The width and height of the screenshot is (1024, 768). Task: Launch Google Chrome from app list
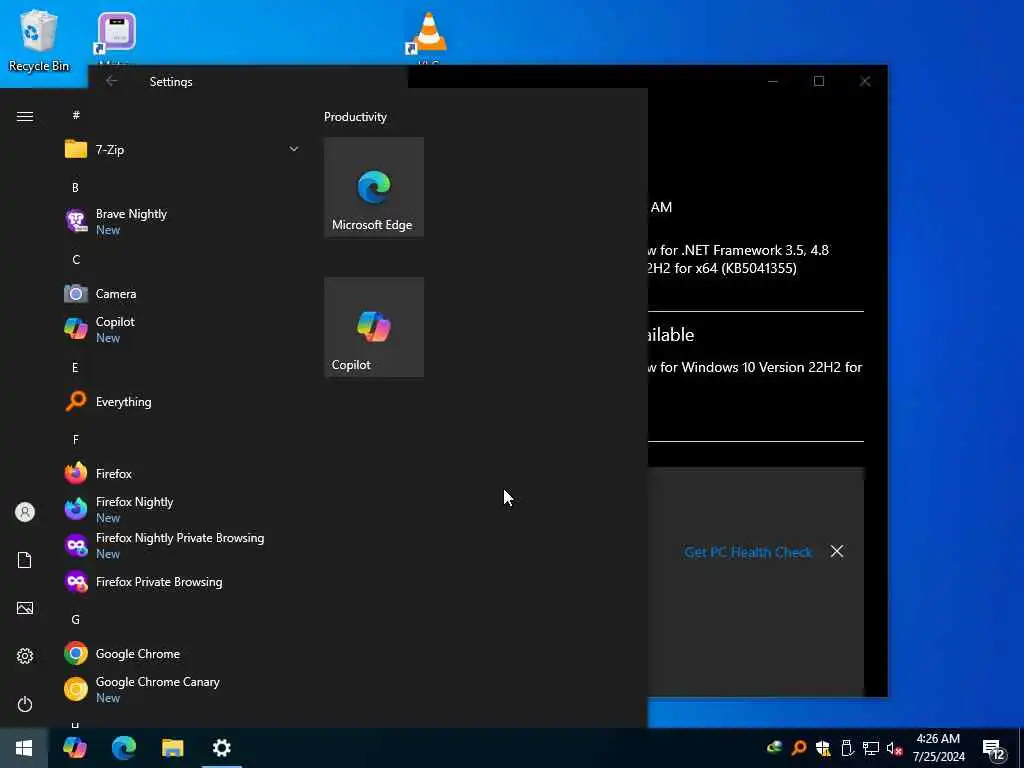182,653
